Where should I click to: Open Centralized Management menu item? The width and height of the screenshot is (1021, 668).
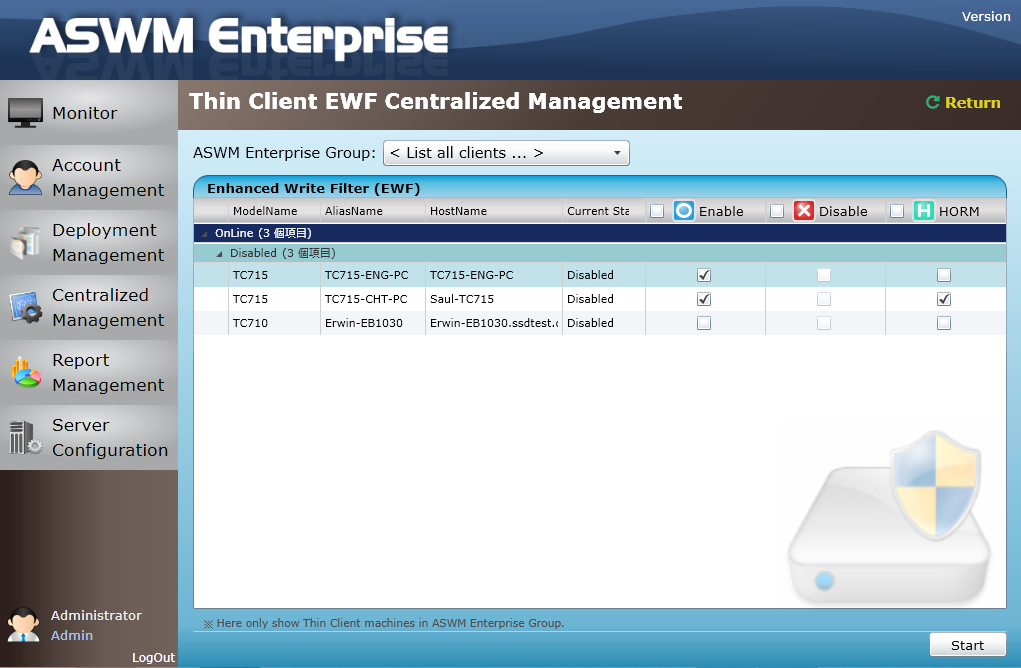pos(89,307)
